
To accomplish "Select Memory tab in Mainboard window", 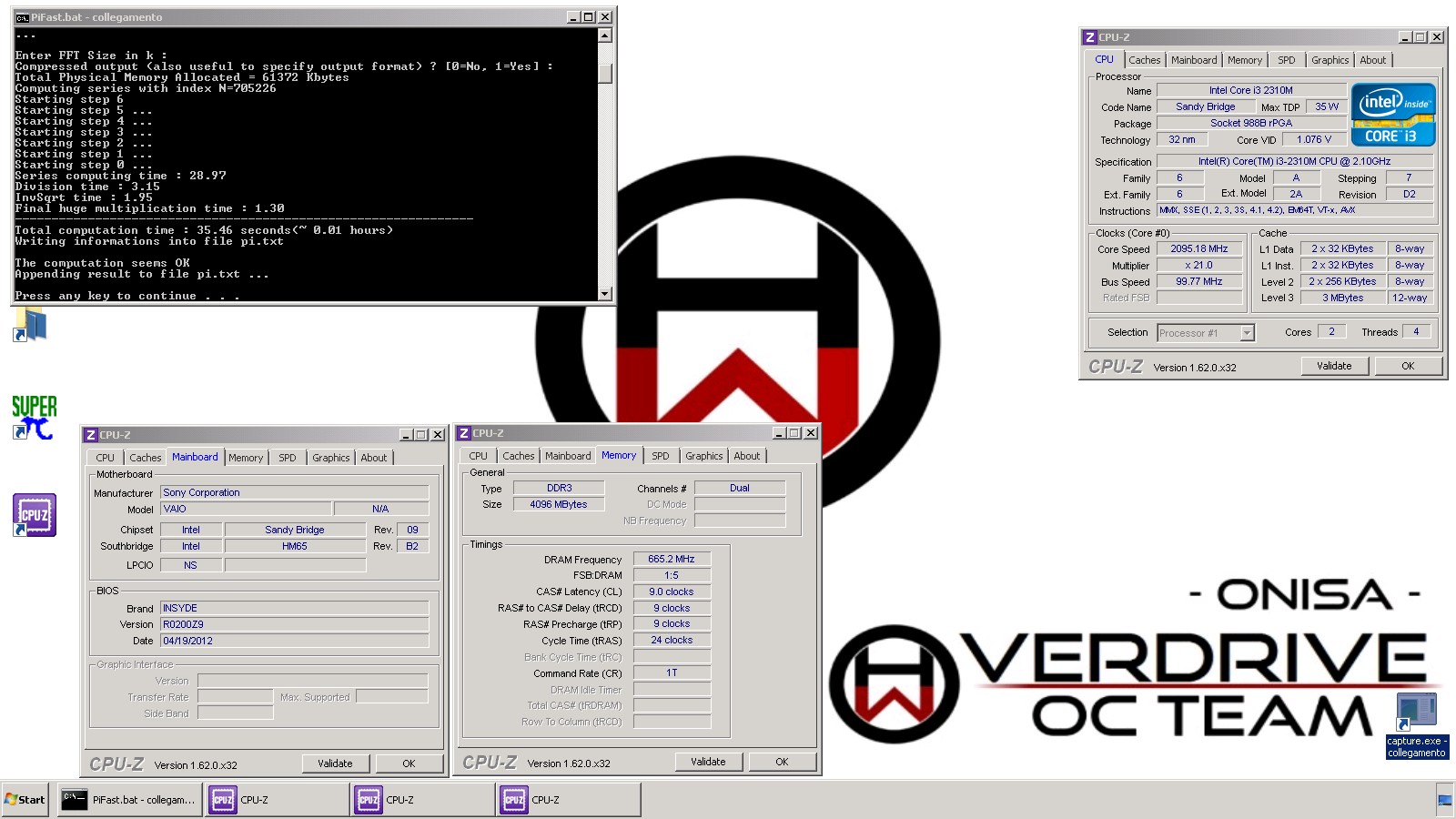I will point(246,458).
